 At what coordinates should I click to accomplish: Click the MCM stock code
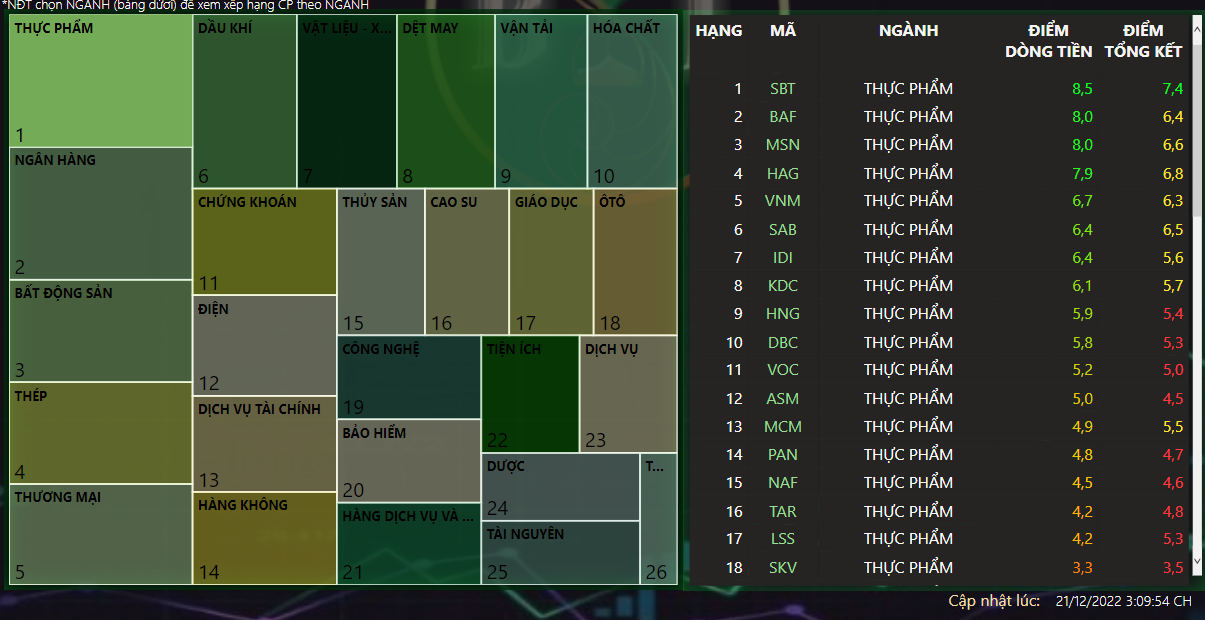pos(783,426)
